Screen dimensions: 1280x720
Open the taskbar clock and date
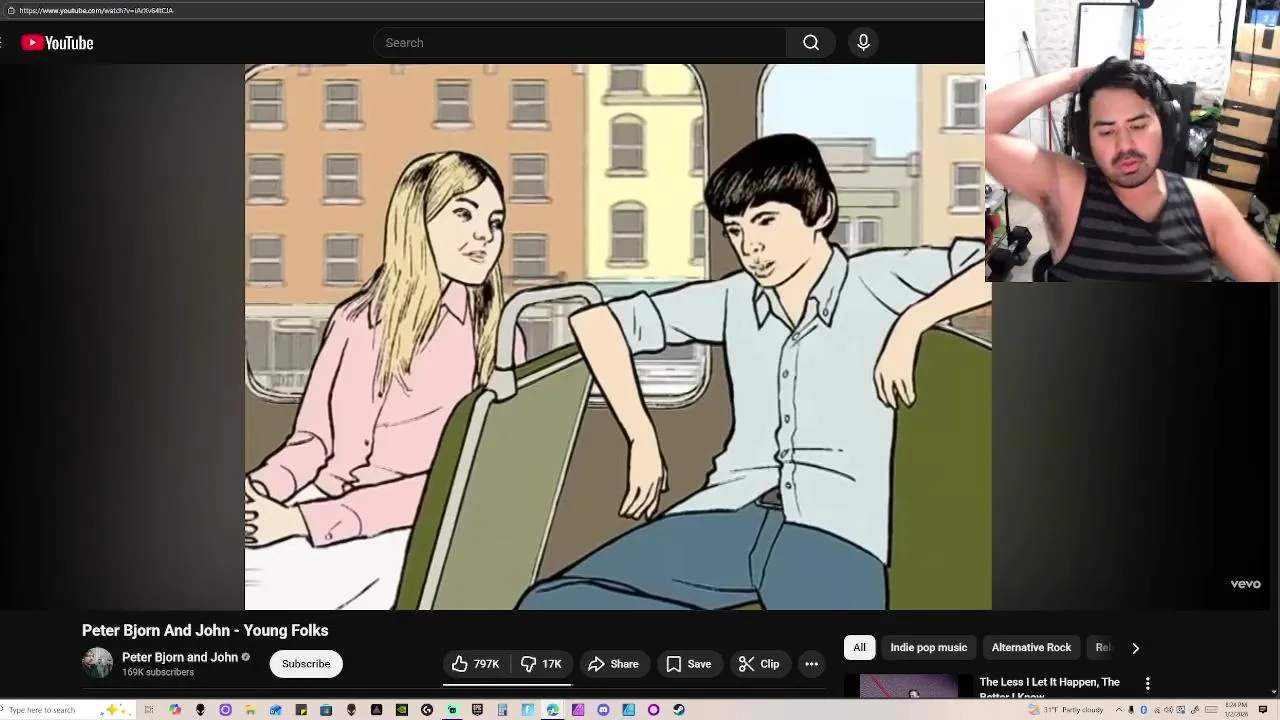tap(1236, 710)
